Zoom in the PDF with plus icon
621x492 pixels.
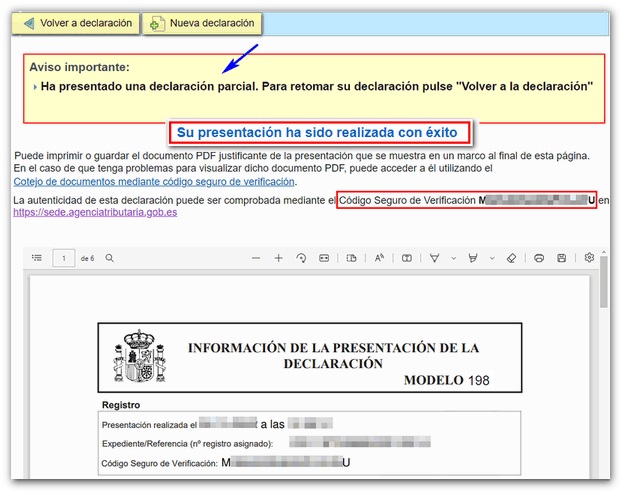click(279, 258)
